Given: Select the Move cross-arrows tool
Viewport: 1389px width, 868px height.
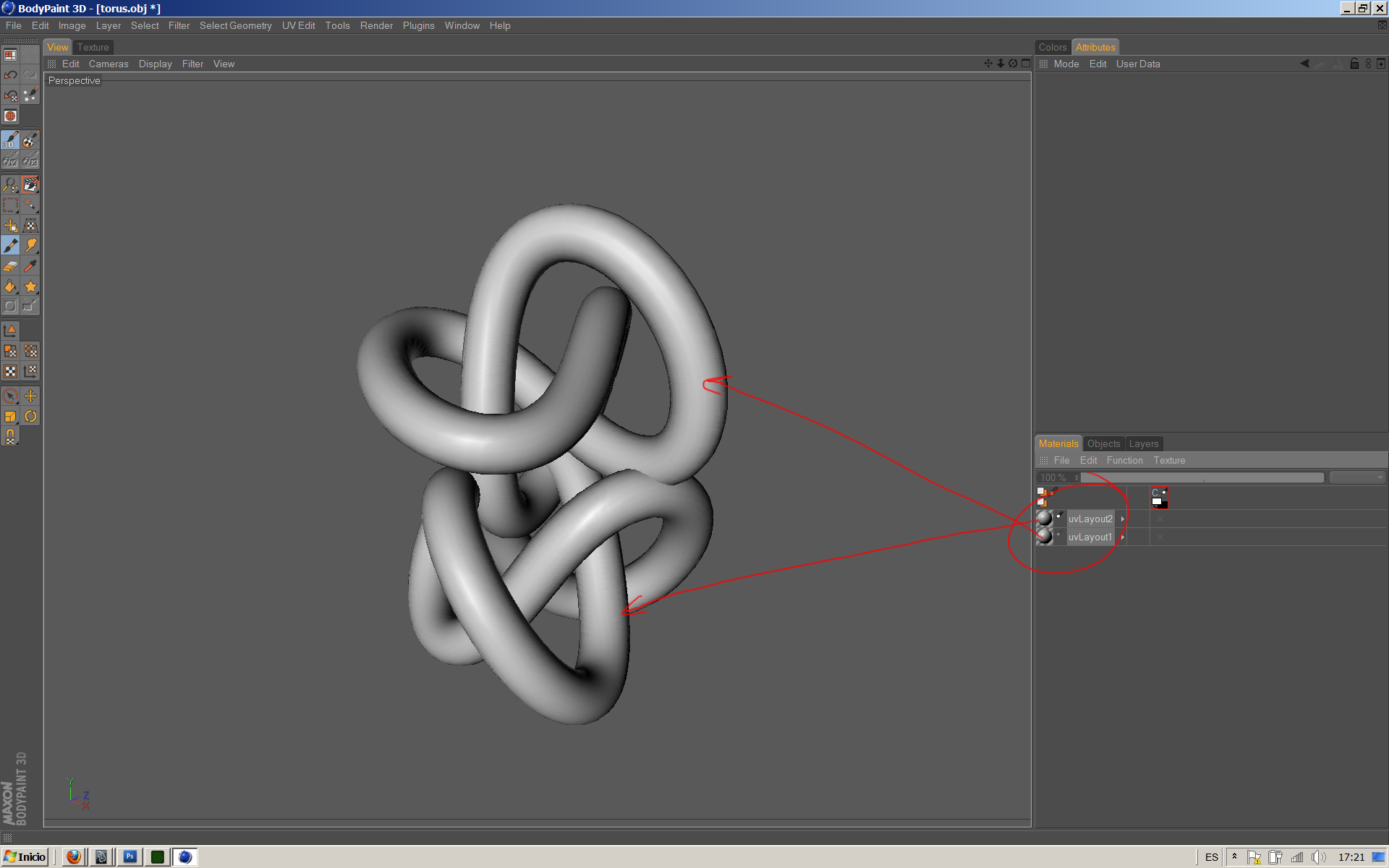Looking at the screenshot, I should (30, 396).
